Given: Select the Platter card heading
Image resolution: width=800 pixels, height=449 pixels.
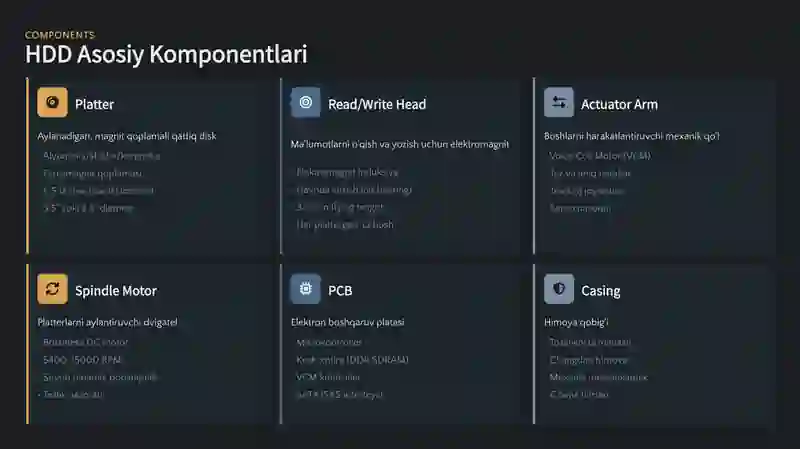Looking at the screenshot, I should (94, 104).
